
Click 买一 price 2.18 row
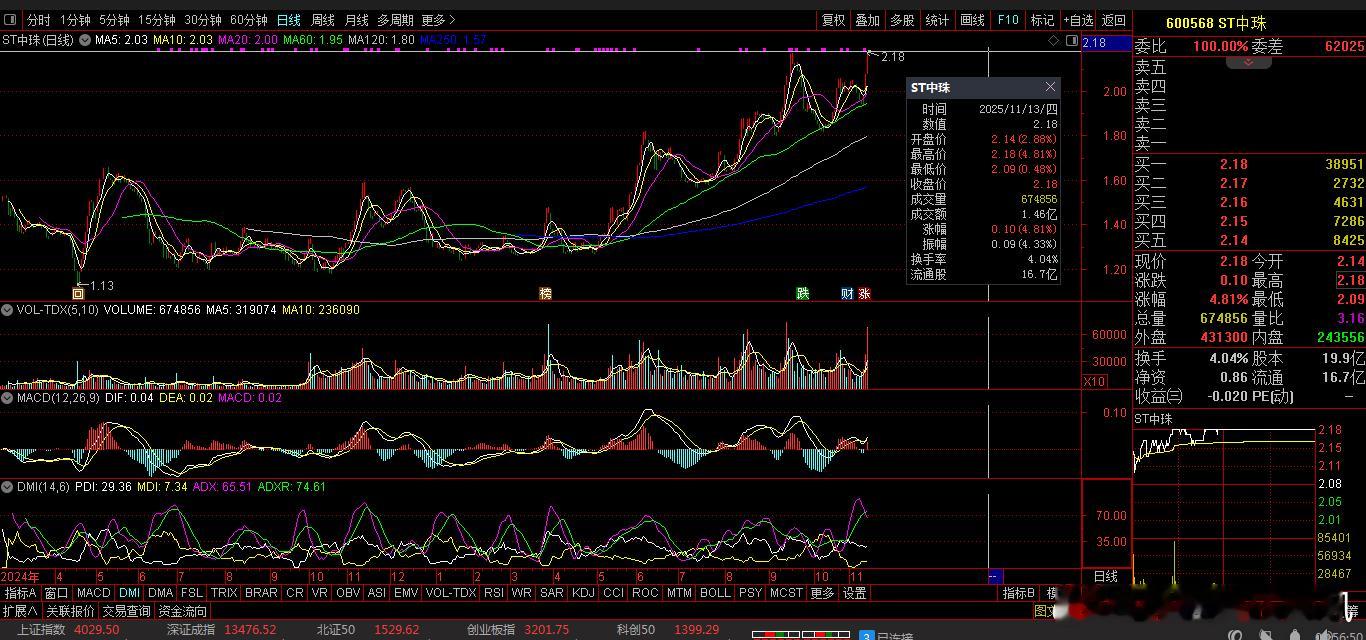point(1249,164)
